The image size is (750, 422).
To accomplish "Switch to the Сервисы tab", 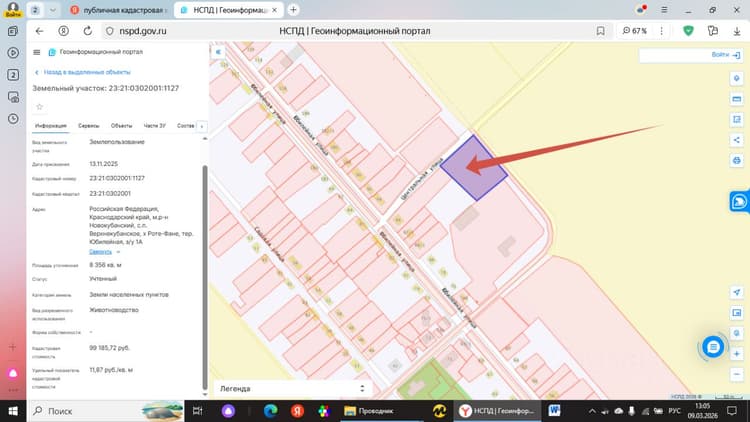I will click(88, 126).
